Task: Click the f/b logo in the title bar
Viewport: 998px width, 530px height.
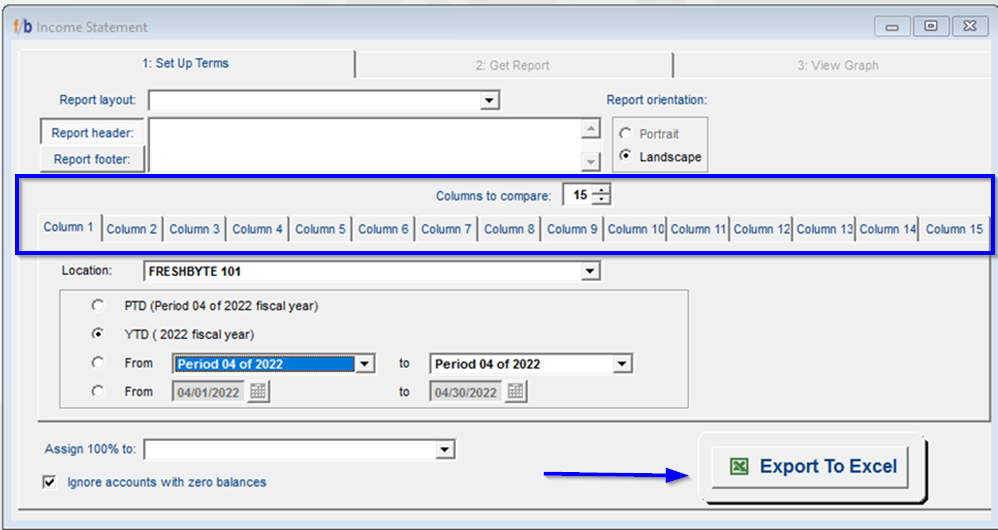Action: tap(23, 27)
